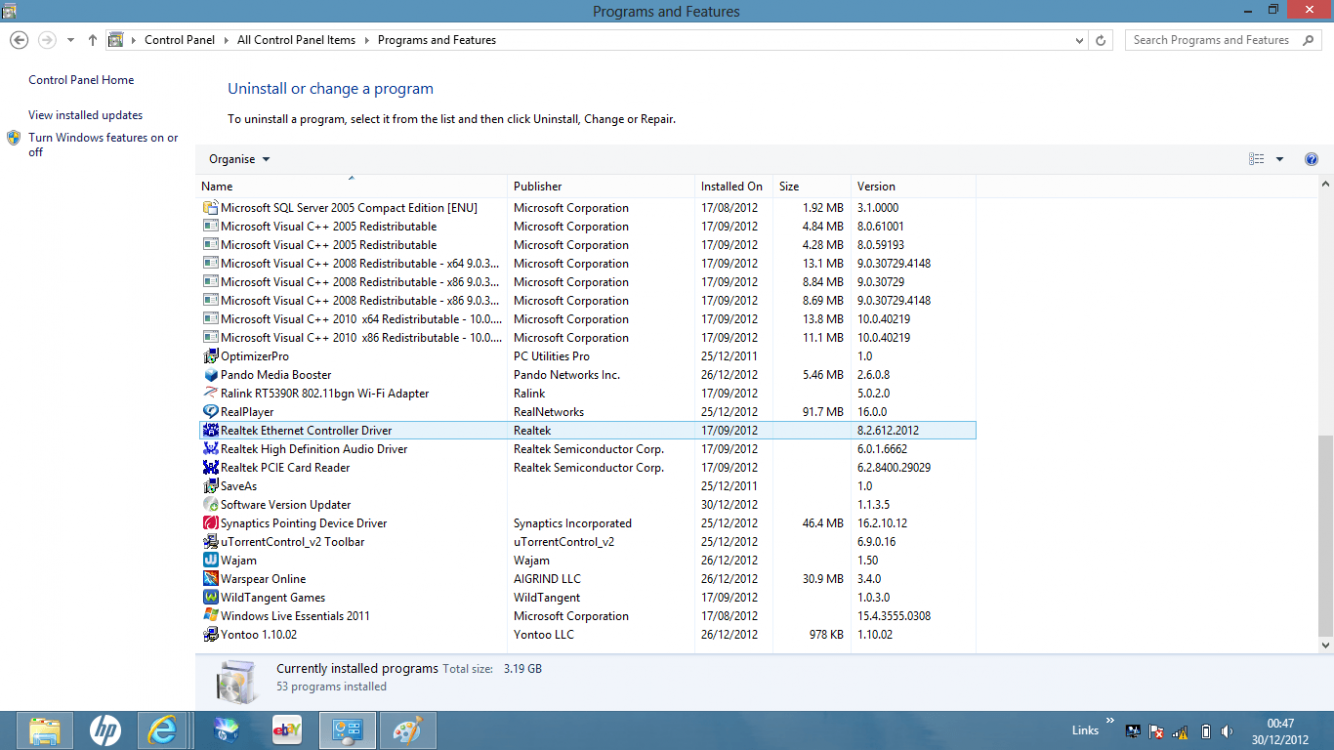Viewport: 1334px width, 750px height.
Task: Open Paint from the taskbar
Action: 407,731
